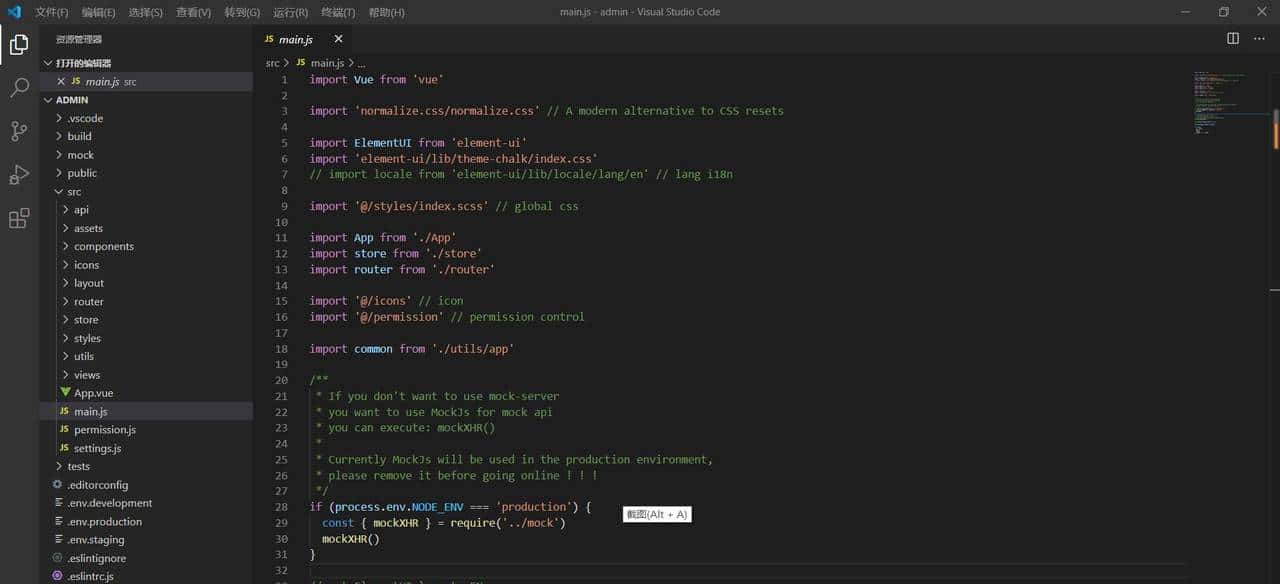
Task: Expand the mock folder
Action: pyautogui.click(x=79, y=154)
